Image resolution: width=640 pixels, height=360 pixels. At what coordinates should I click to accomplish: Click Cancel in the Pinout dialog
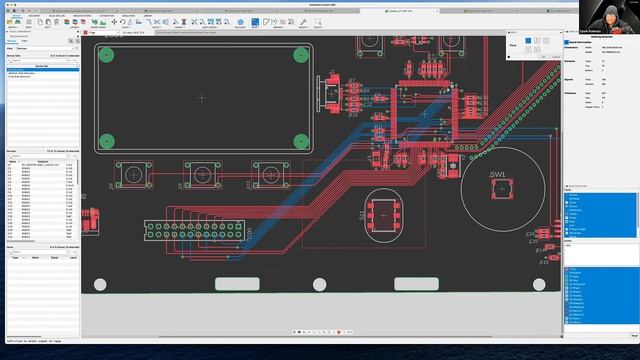556,57
